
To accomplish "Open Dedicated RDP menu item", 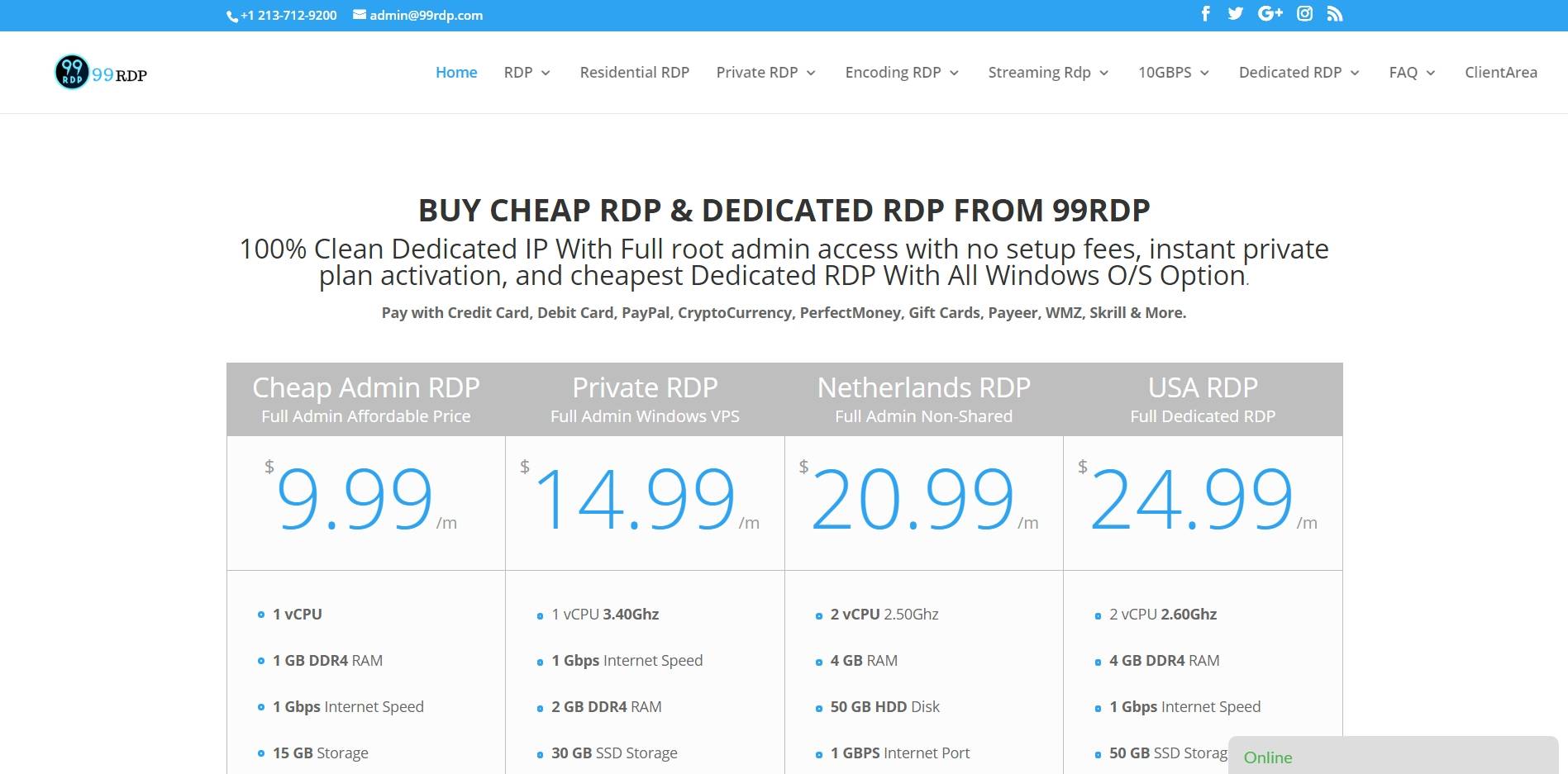I will (1290, 73).
